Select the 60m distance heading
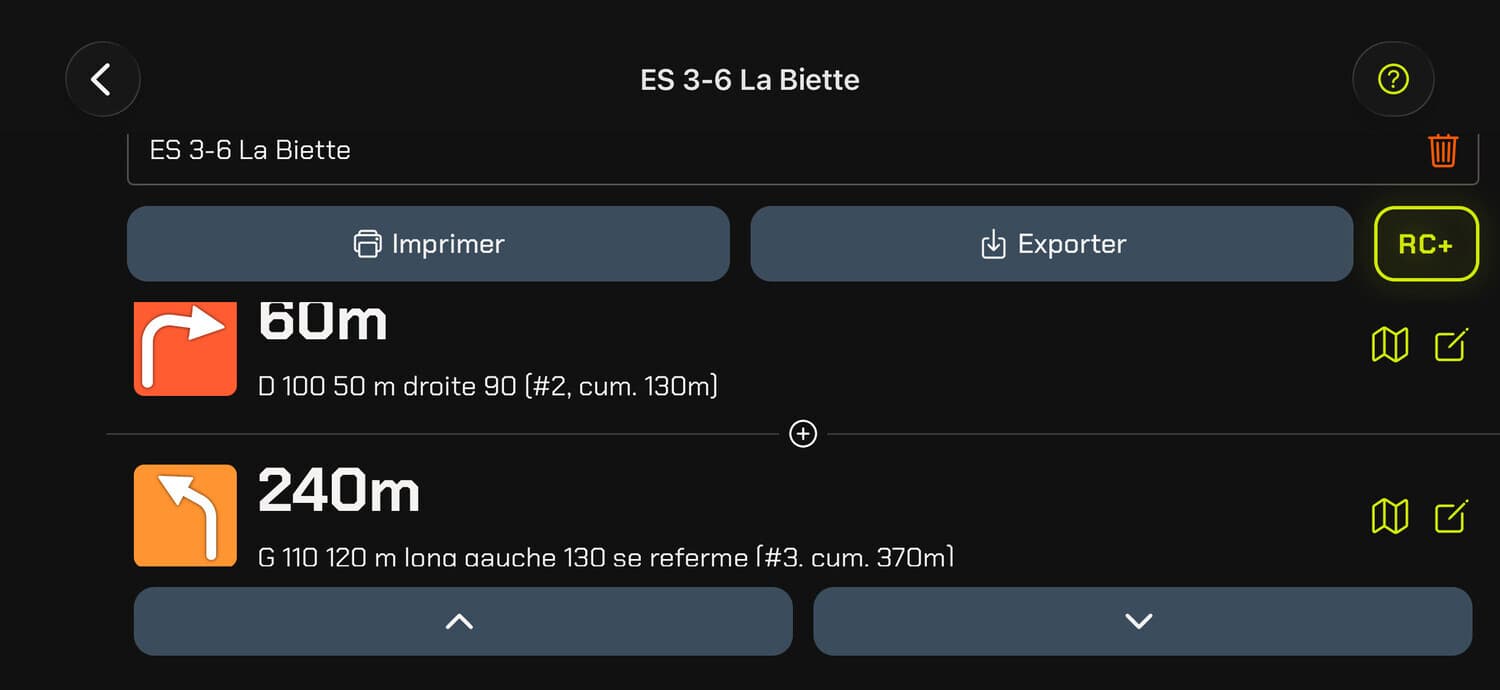1500x690 pixels. tap(323, 320)
